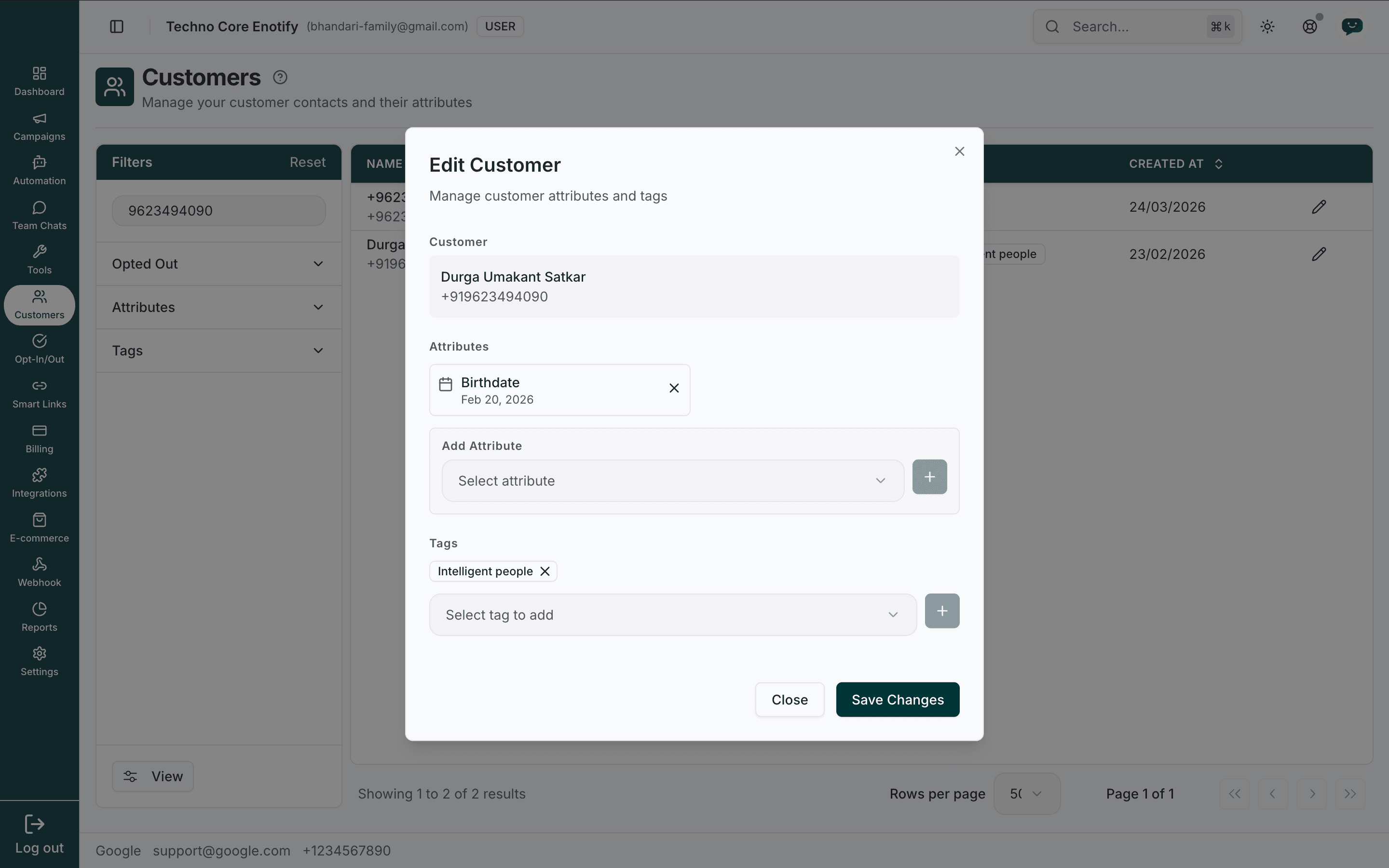Open Settings from the sidebar
Screen dimensions: 1389x868
tap(39, 662)
